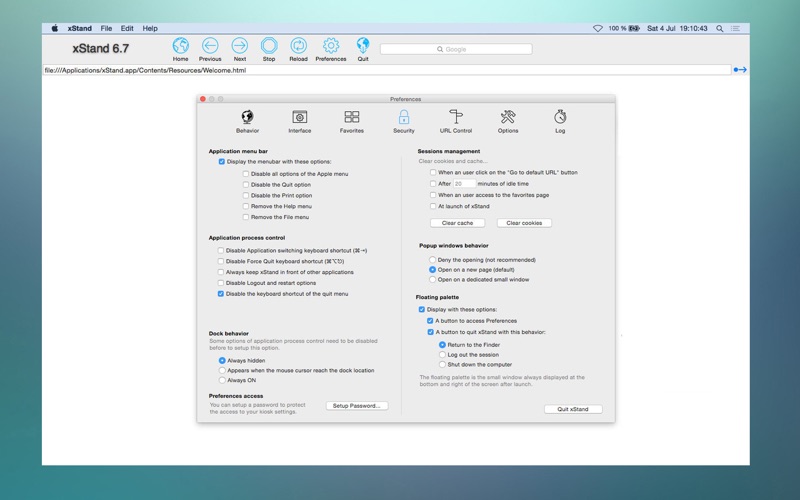Check Disable all options of the Apple menu

pyautogui.click(x=245, y=174)
